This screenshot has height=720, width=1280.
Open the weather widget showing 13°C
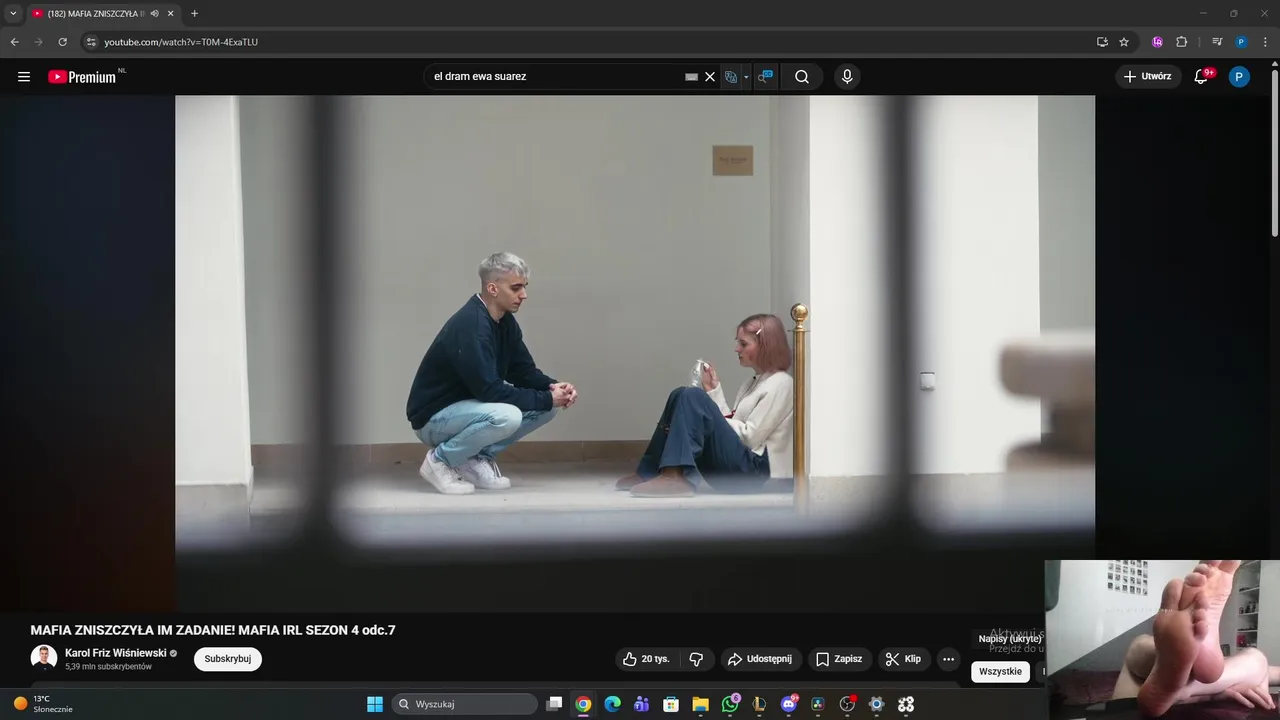42,704
